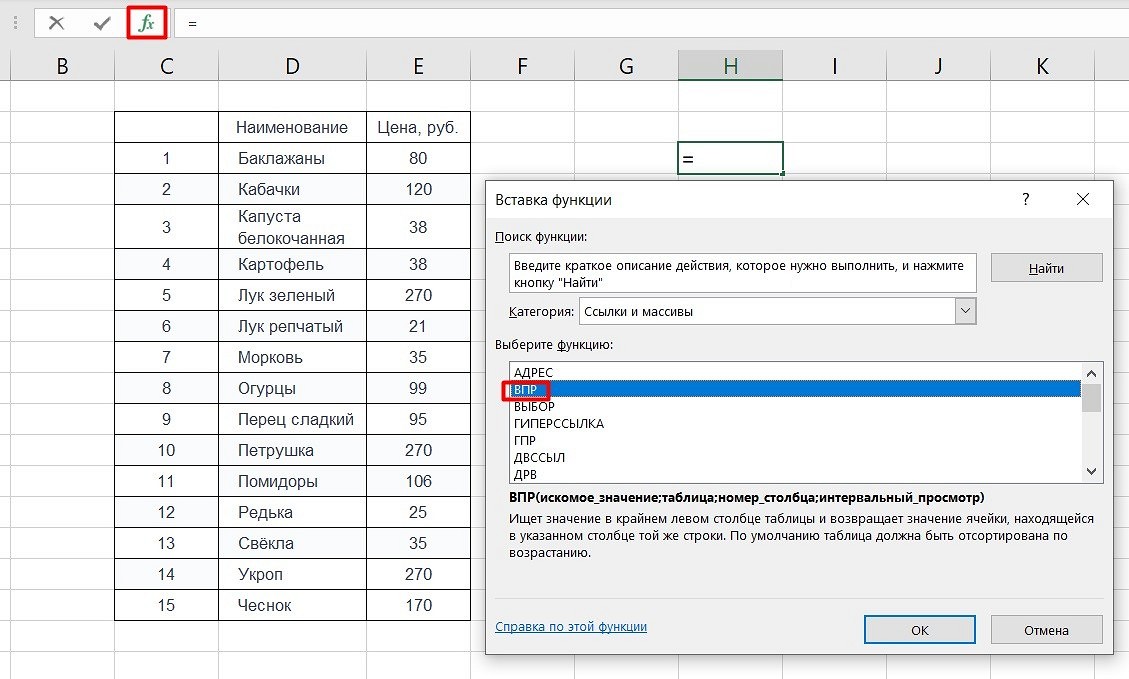Click the Баклажаны cell
The image size is (1129, 679).
pyautogui.click(x=292, y=158)
